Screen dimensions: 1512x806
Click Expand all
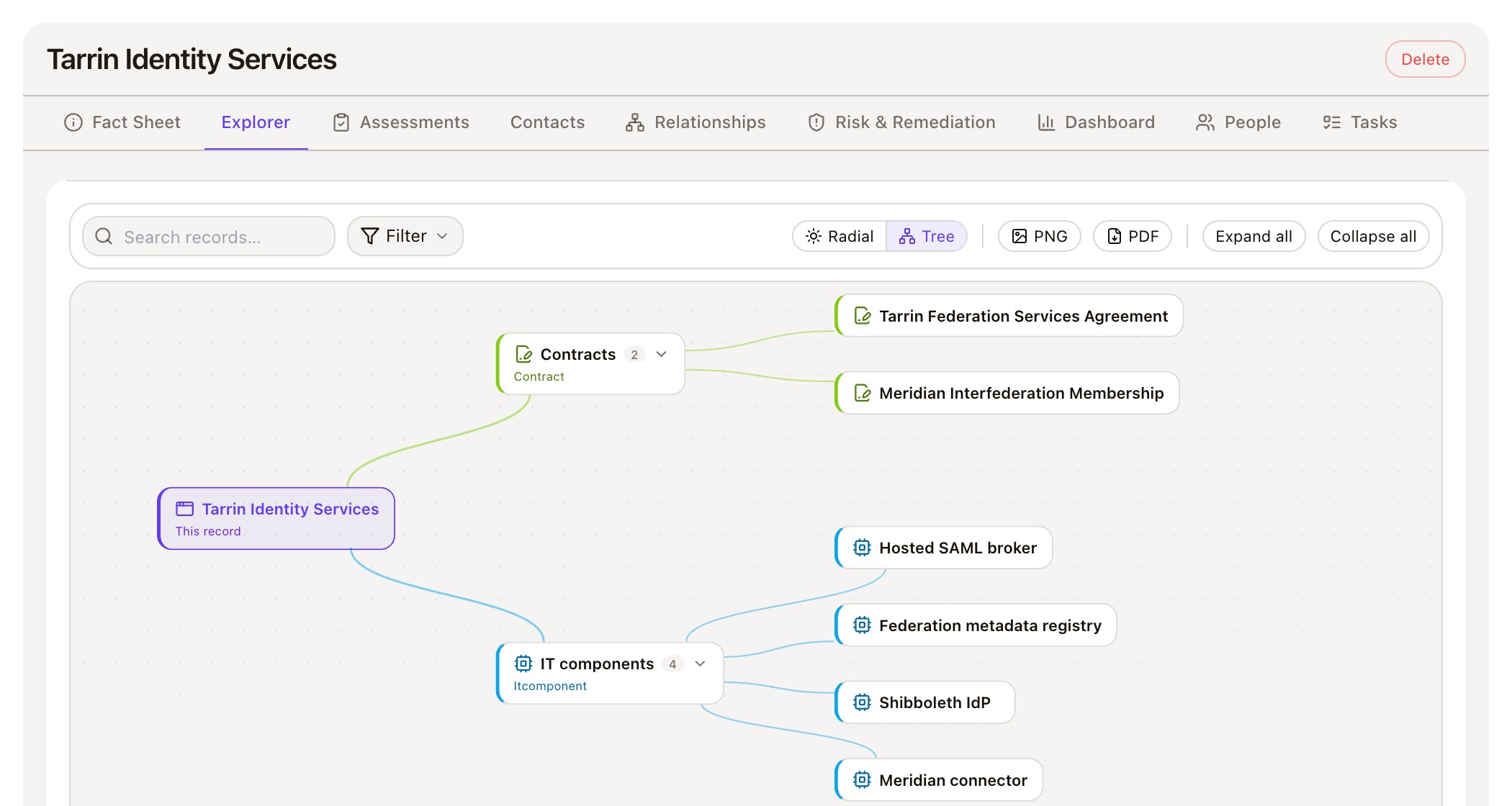tap(1254, 236)
